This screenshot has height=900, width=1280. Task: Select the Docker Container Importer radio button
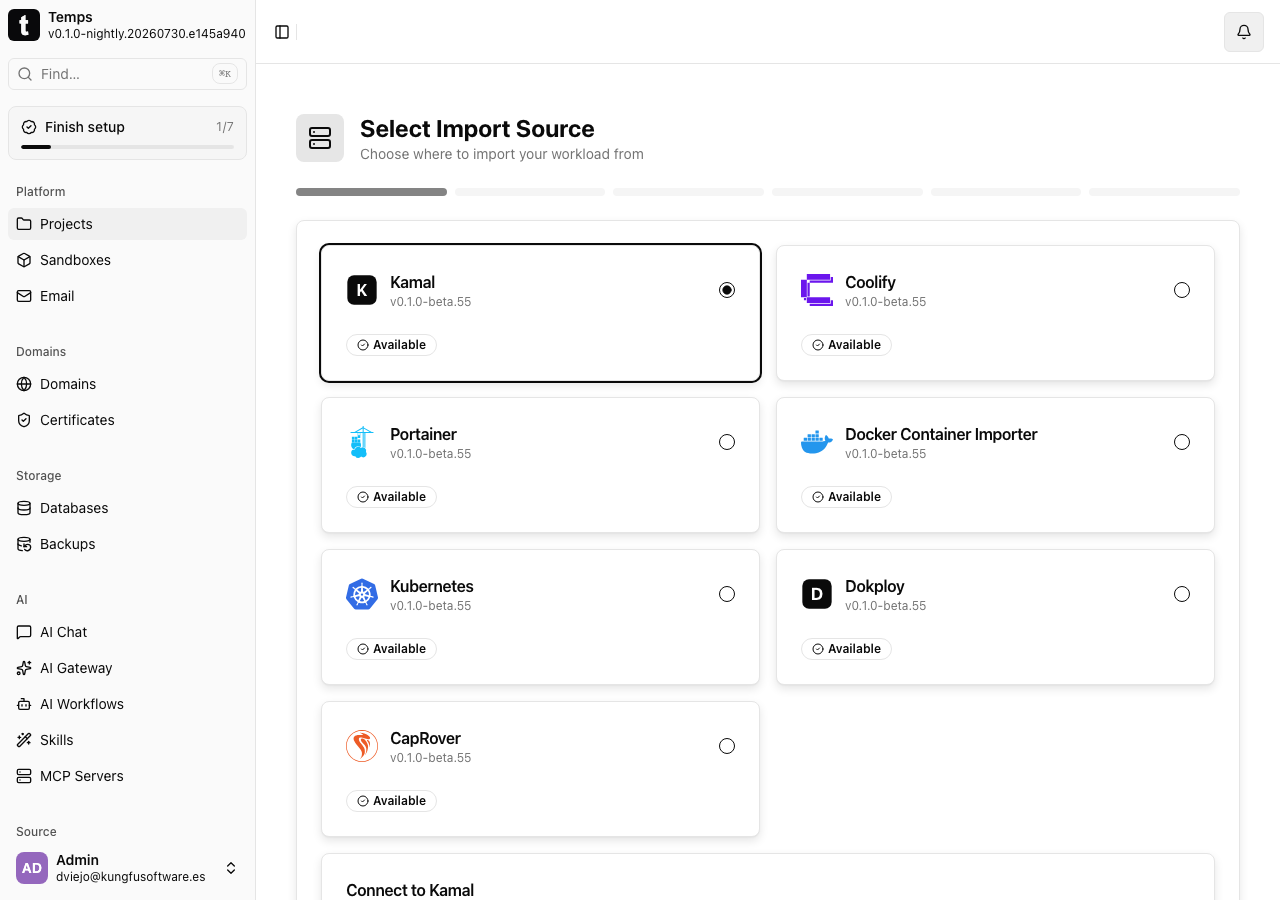[1182, 442]
